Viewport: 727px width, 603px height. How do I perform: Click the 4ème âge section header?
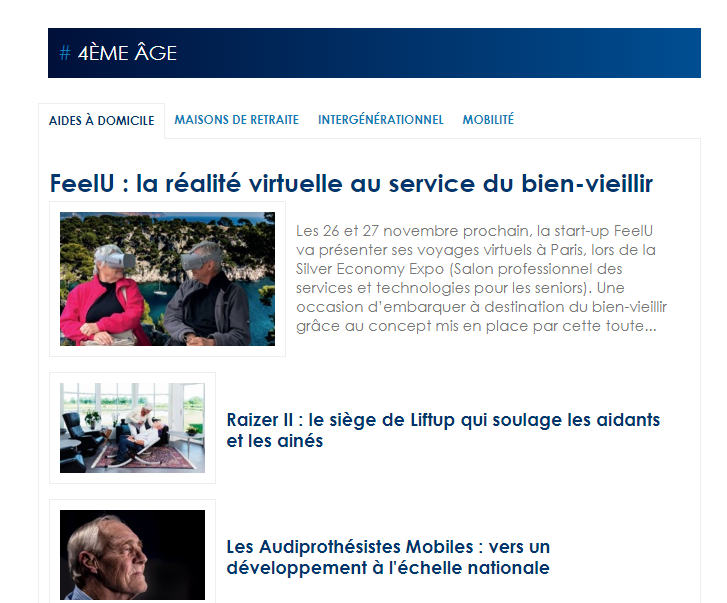tap(374, 53)
